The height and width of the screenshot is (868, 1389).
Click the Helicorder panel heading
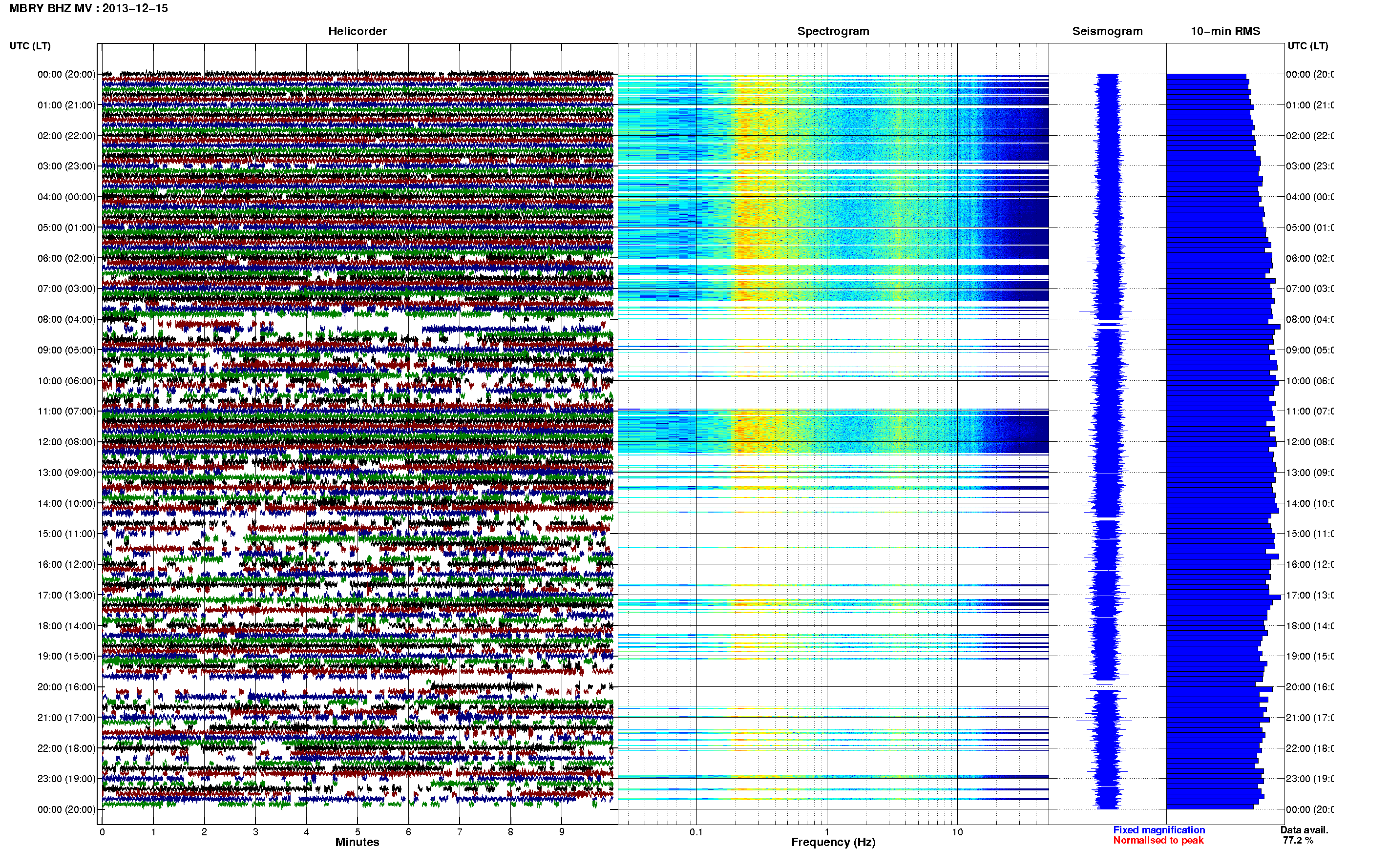[x=357, y=31]
